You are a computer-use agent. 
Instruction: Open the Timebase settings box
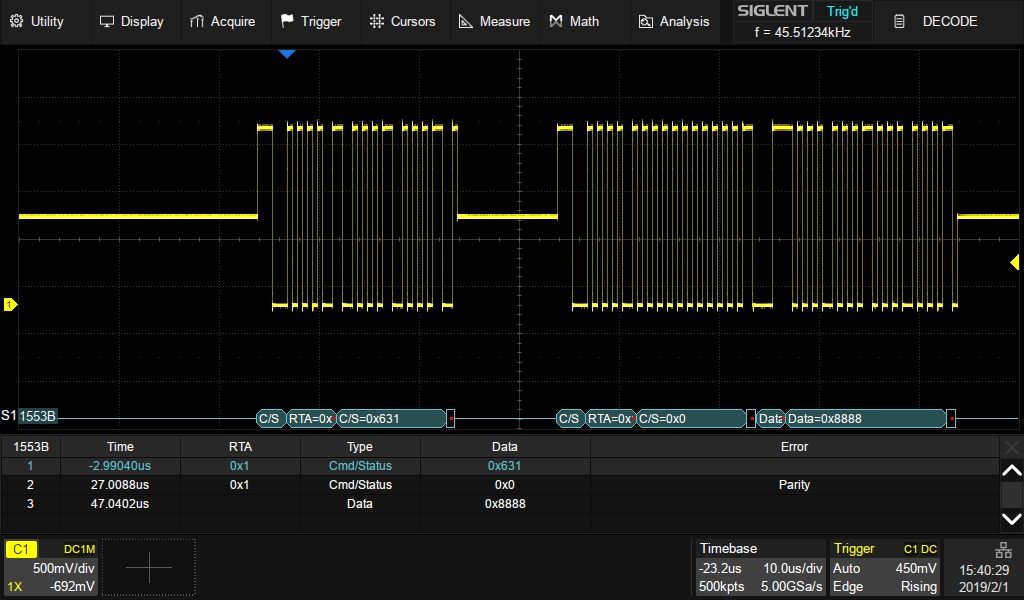coord(760,568)
